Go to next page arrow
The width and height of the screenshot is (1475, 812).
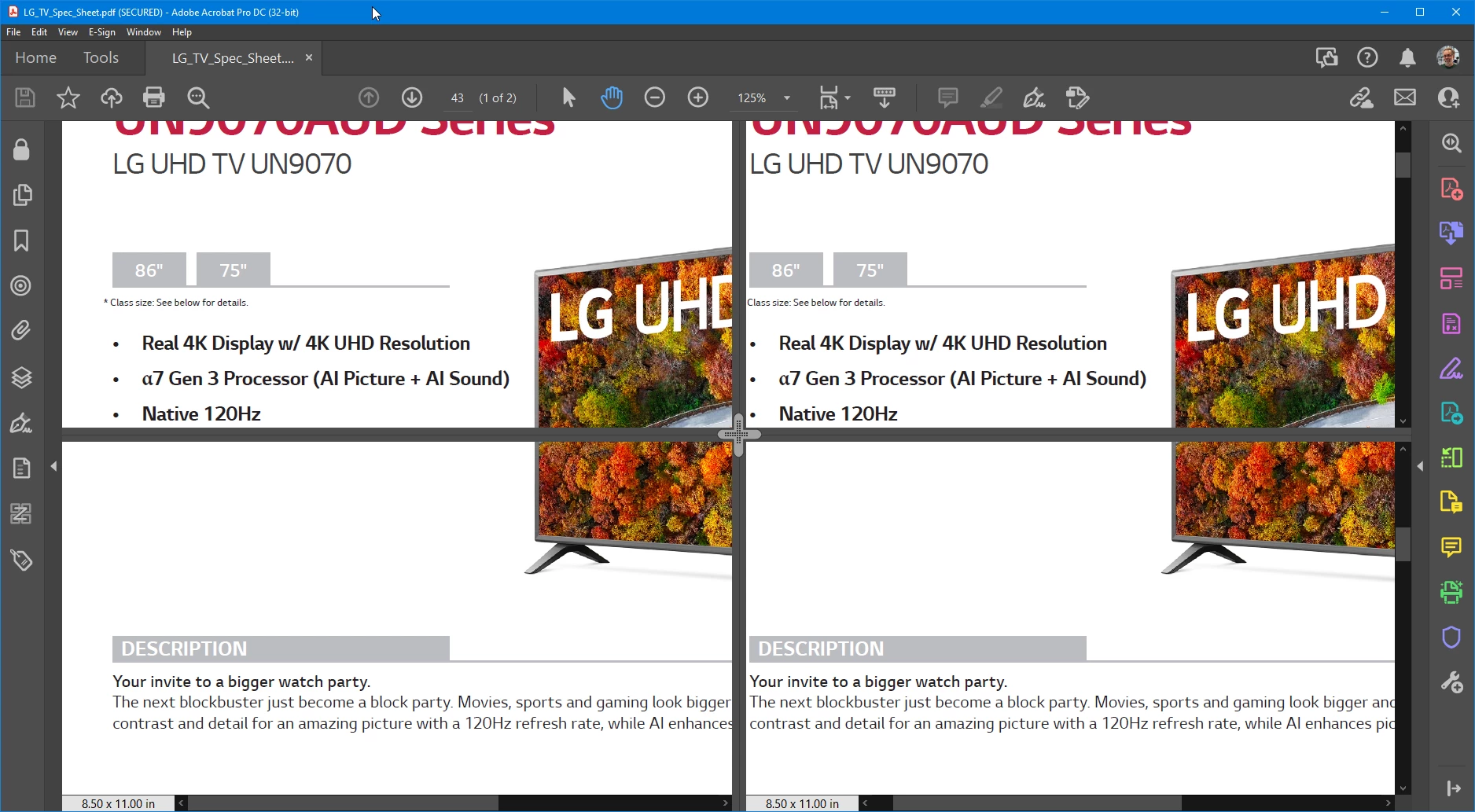pos(412,97)
